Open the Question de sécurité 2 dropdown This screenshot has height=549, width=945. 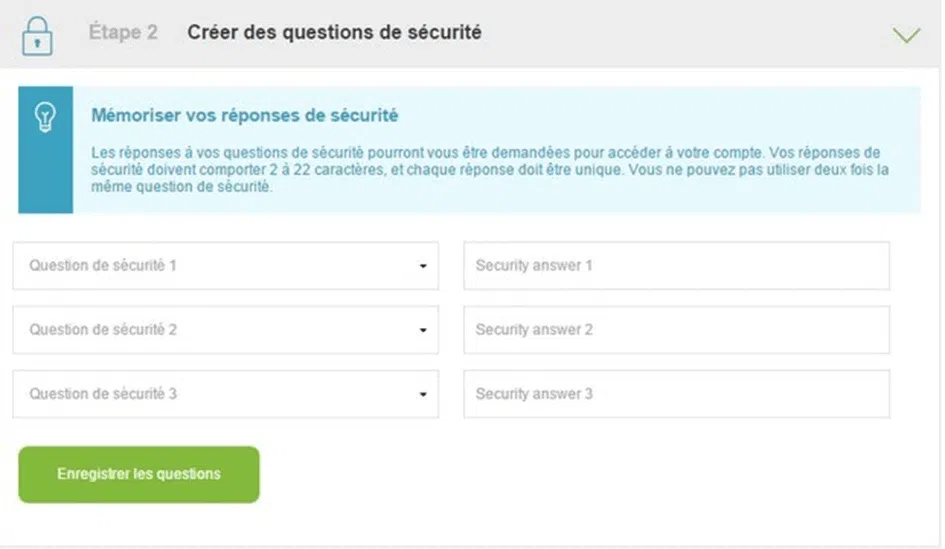(225, 330)
